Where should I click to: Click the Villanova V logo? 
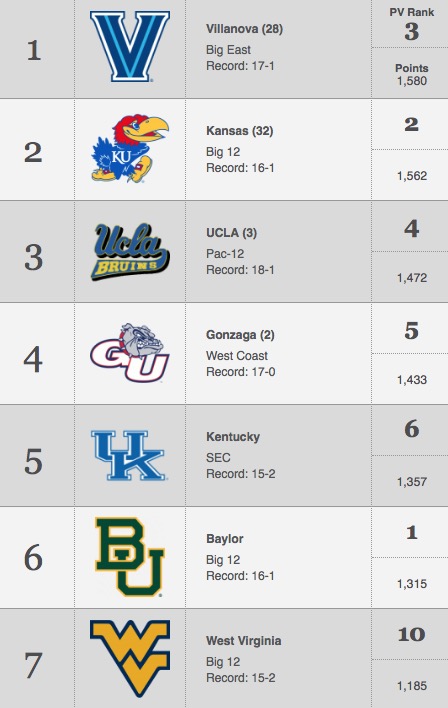pyautogui.click(x=130, y=47)
